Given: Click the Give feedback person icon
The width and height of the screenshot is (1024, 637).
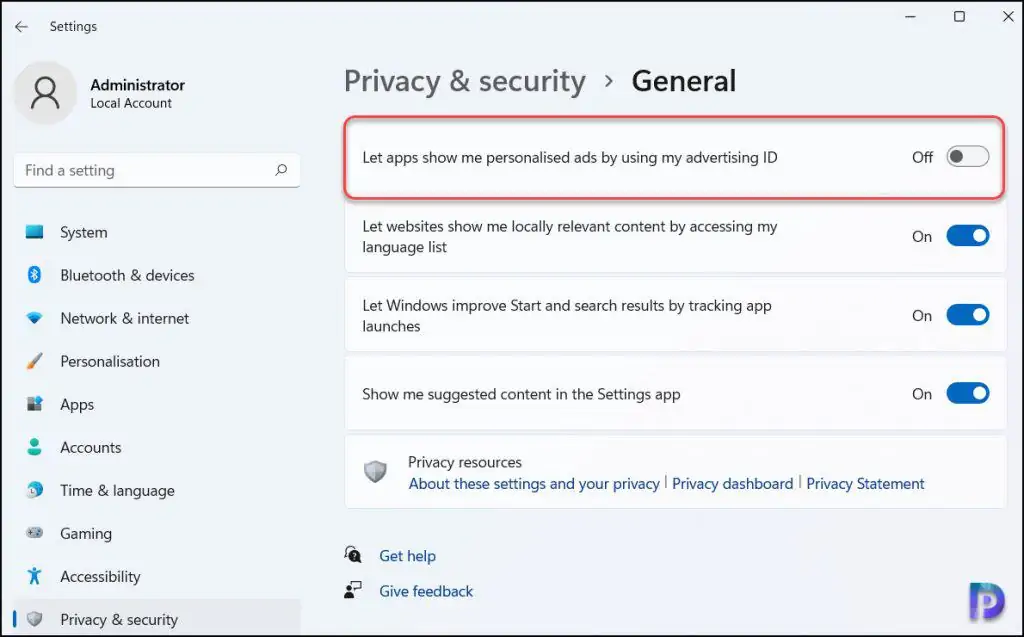Looking at the screenshot, I should click(353, 591).
